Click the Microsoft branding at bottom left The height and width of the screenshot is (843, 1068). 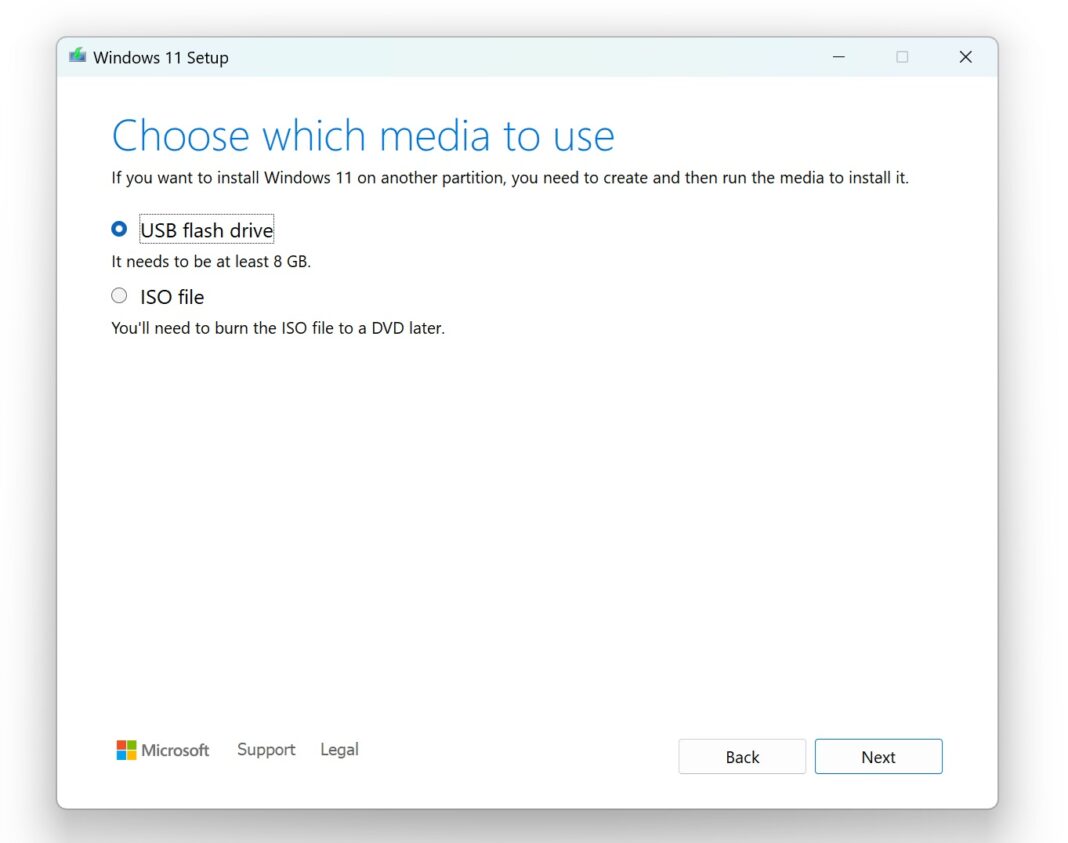tap(164, 750)
